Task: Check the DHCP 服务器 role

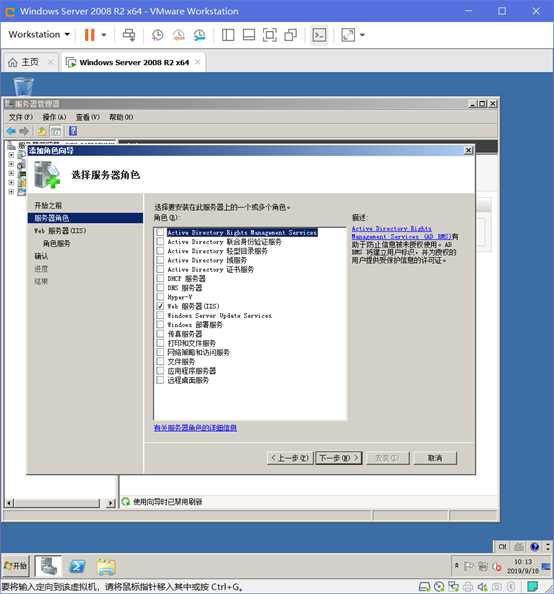Action: pyautogui.click(x=160, y=278)
